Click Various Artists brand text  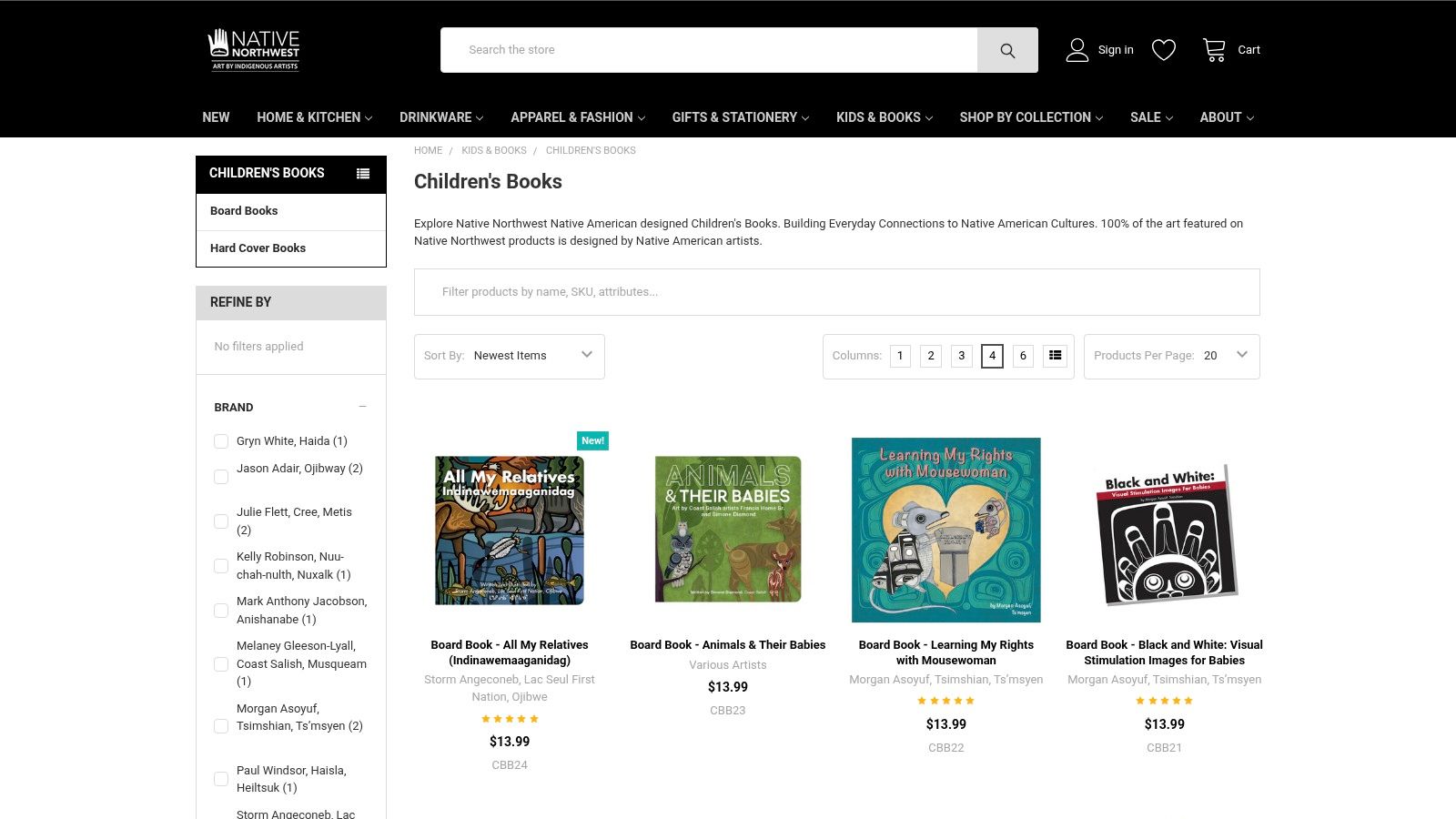tap(728, 665)
